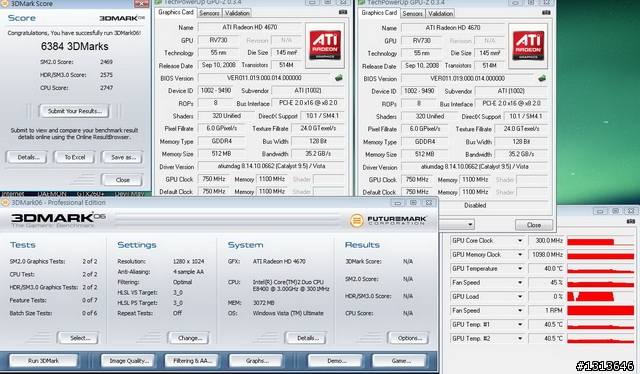Select Graphics Card tab in right GPU-Z window
Viewport: 640px width, 374px height.
click(x=379, y=13)
